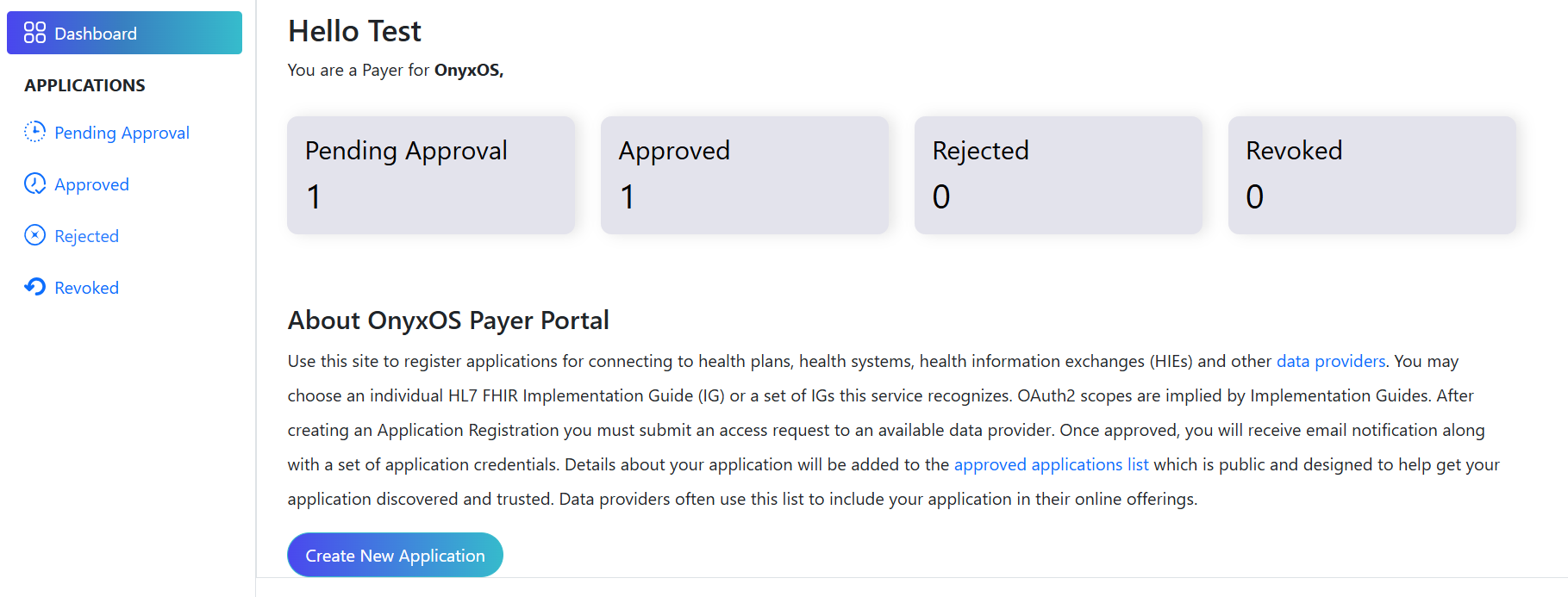Click the Pending Approval clock icon
1568x597 pixels.
pos(34,132)
